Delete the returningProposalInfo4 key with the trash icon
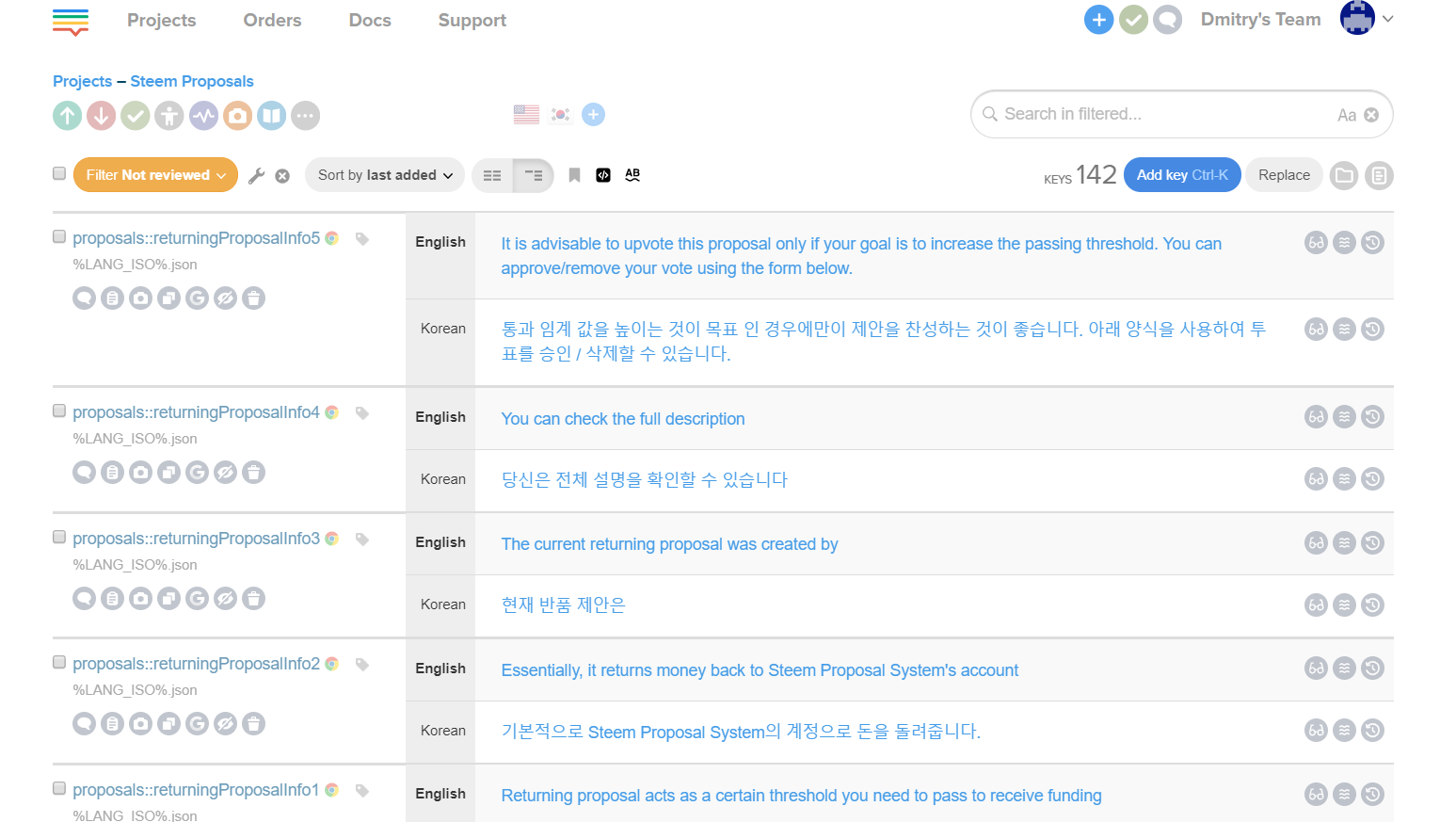This screenshot has height=822, width=1456. [253, 473]
